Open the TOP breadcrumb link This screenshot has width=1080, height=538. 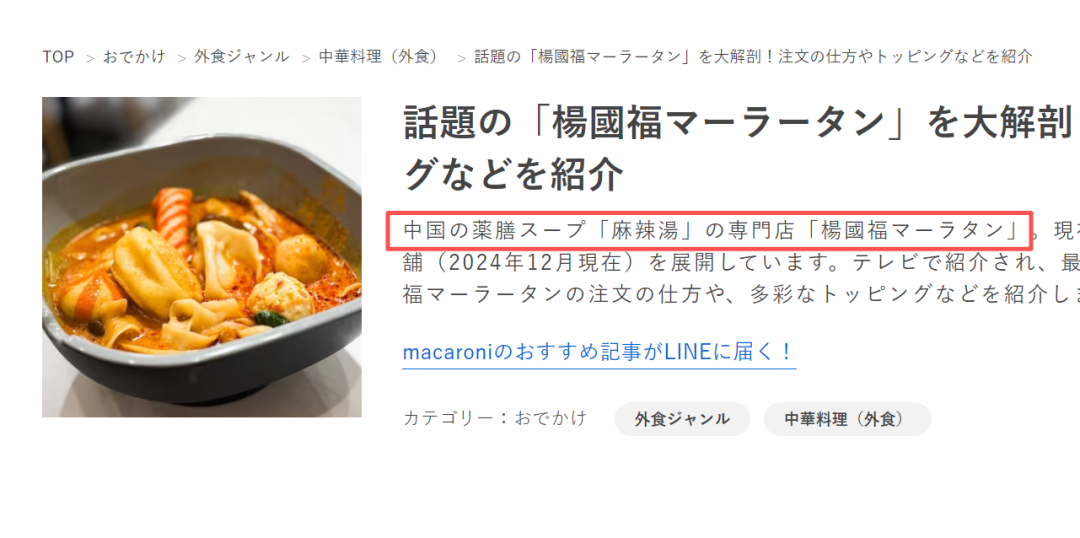point(58,56)
